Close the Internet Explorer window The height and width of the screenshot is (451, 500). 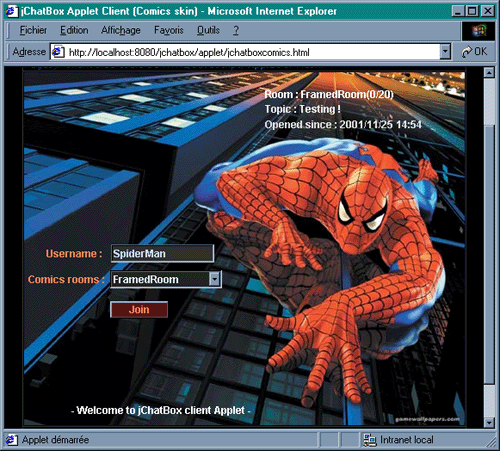pyautogui.click(x=488, y=11)
